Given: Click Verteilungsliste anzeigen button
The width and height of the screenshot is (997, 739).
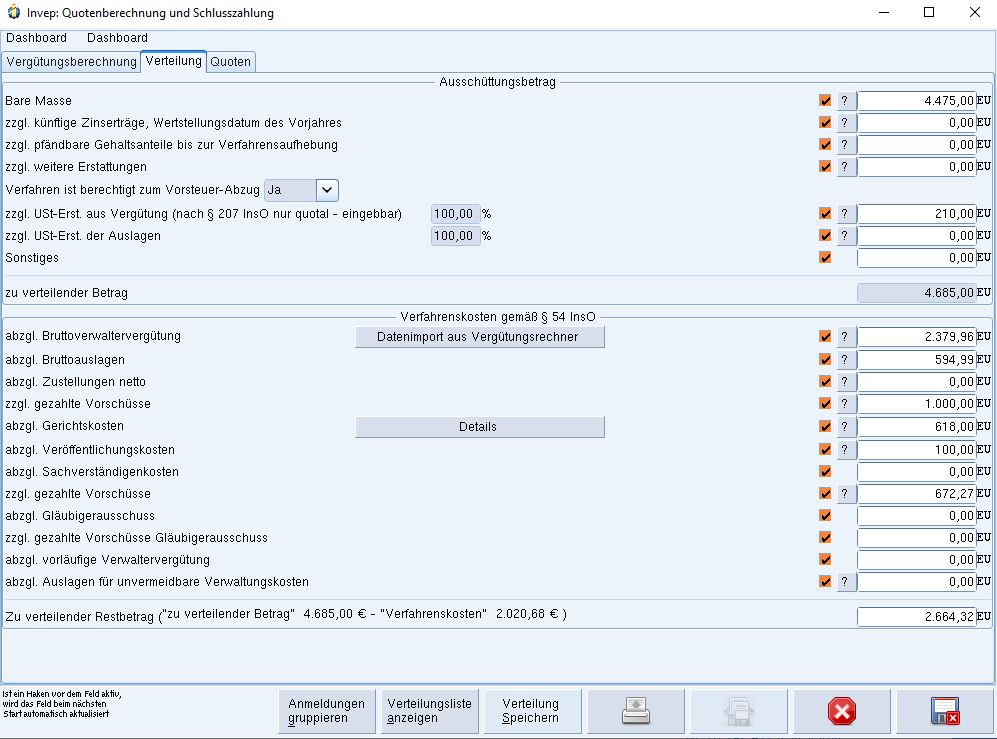Looking at the screenshot, I should click(x=429, y=711).
